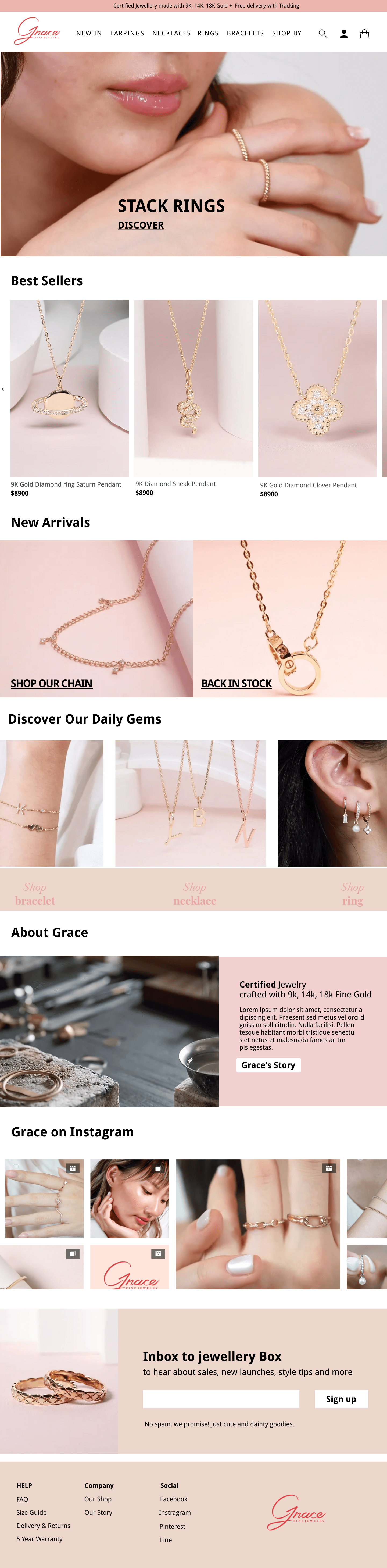Click the gallery icon on the woman's Instagram photo
The width and height of the screenshot is (387, 1568).
[158, 1168]
